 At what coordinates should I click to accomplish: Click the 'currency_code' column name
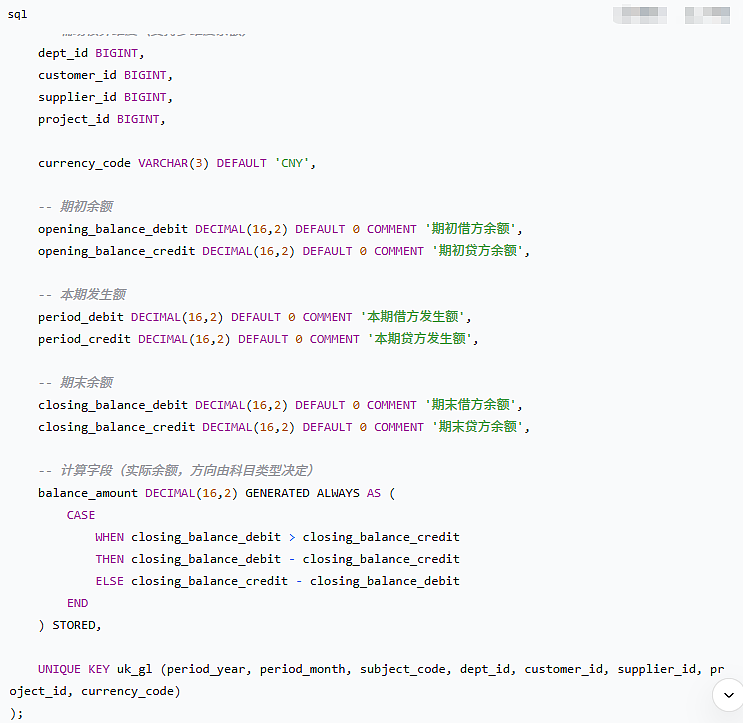84,163
